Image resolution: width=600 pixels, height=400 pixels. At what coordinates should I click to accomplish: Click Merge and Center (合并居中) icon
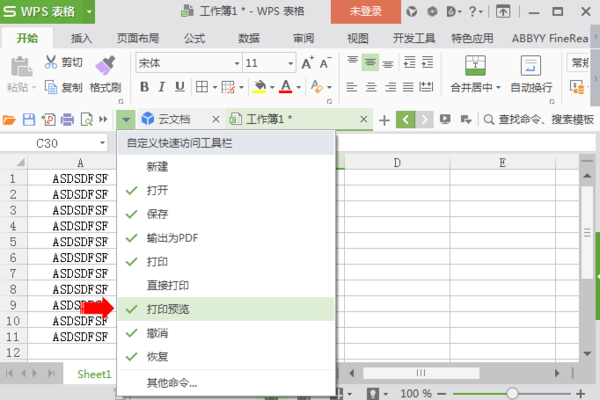click(x=475, y=65)
